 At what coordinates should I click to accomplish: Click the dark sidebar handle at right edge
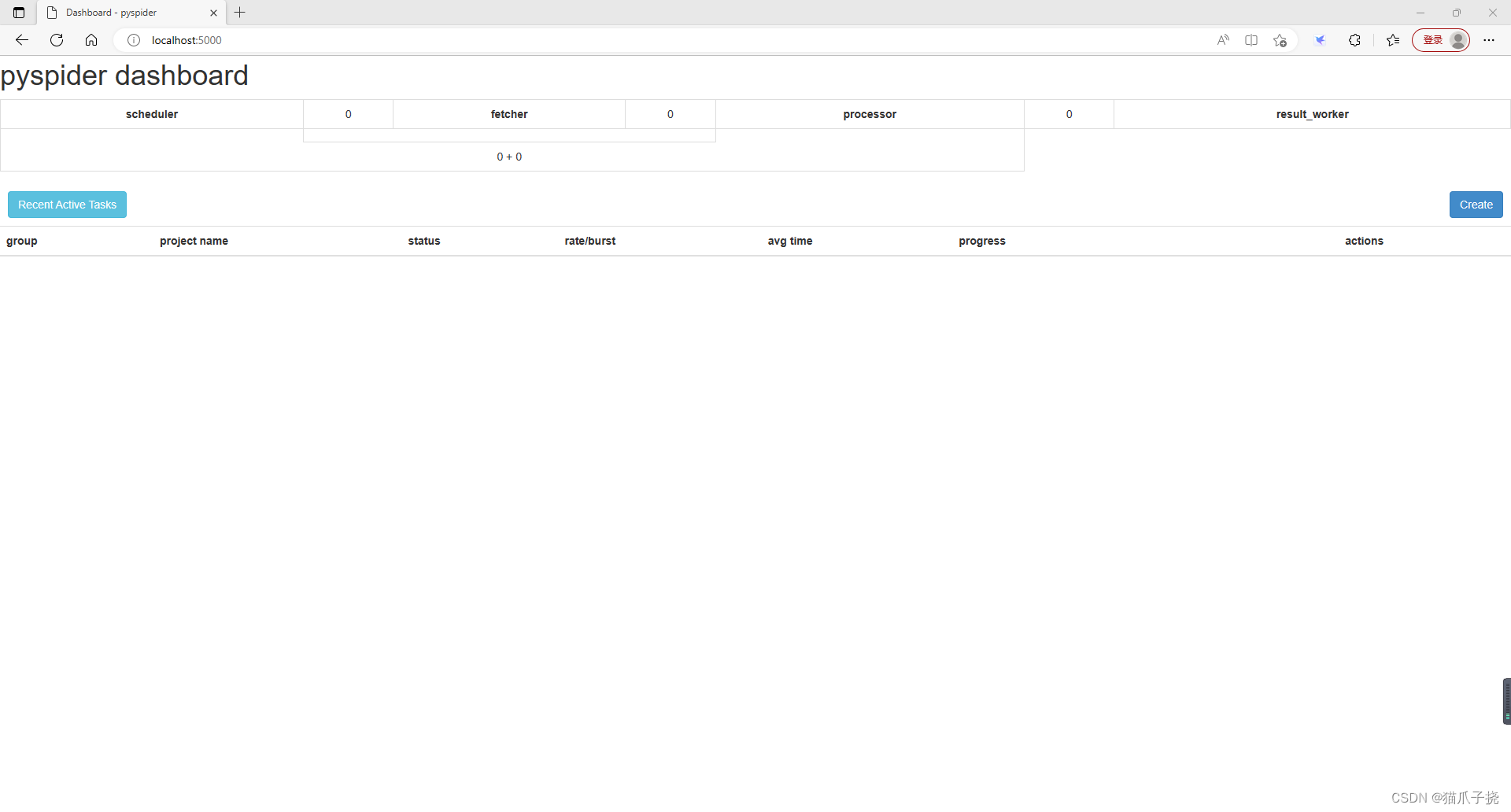(1506, 701)
